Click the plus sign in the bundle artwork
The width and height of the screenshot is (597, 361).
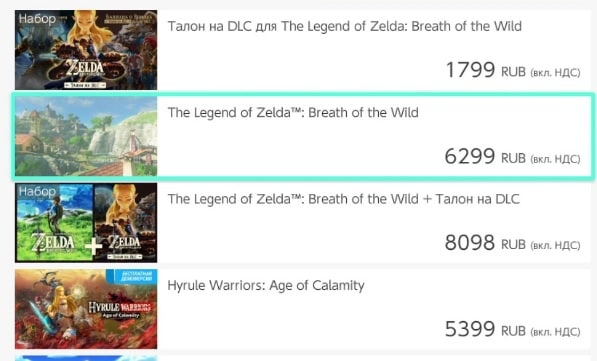(94, 246)
